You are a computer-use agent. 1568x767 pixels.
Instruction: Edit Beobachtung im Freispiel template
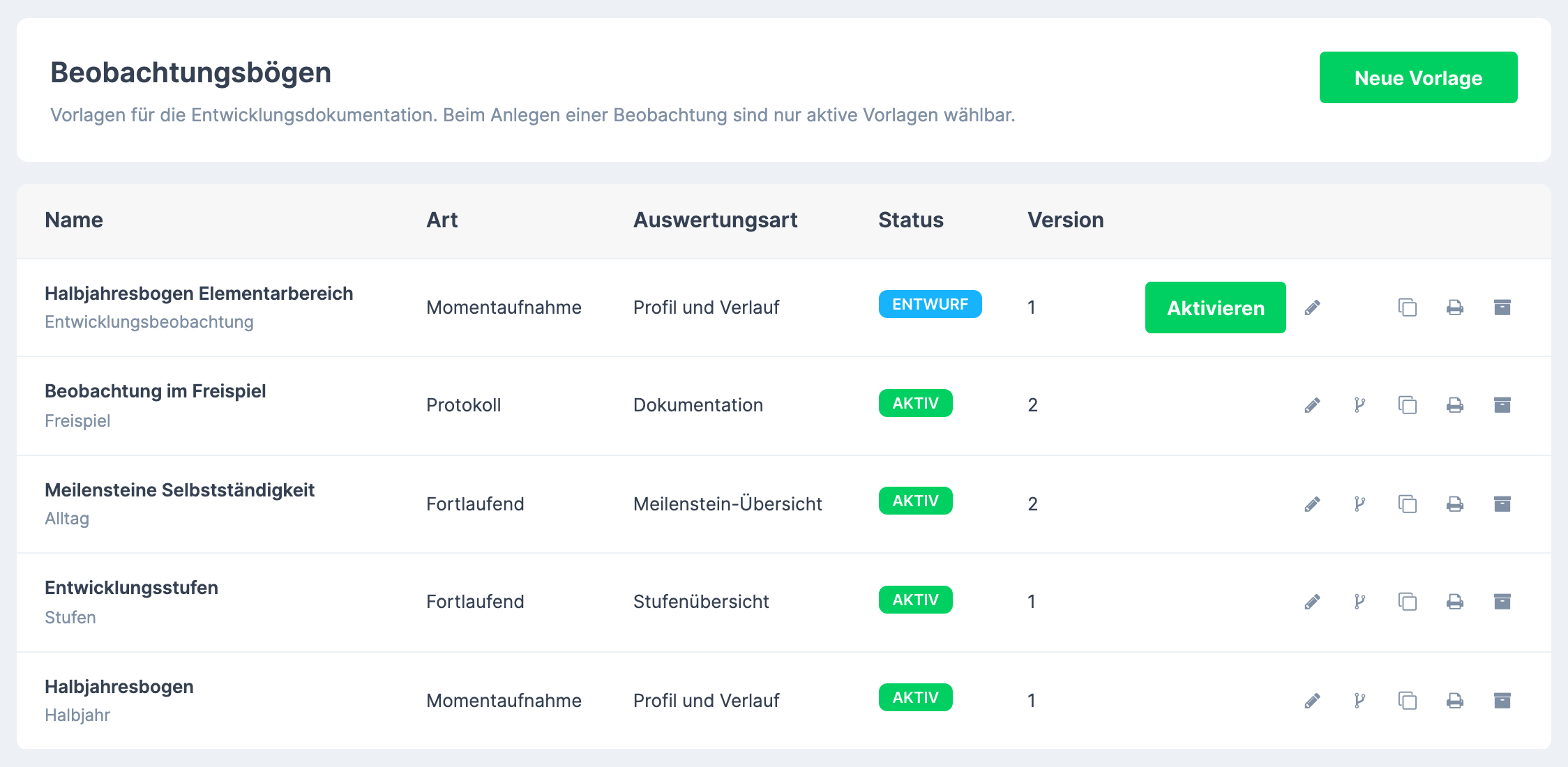click(x=1313, y=405)
